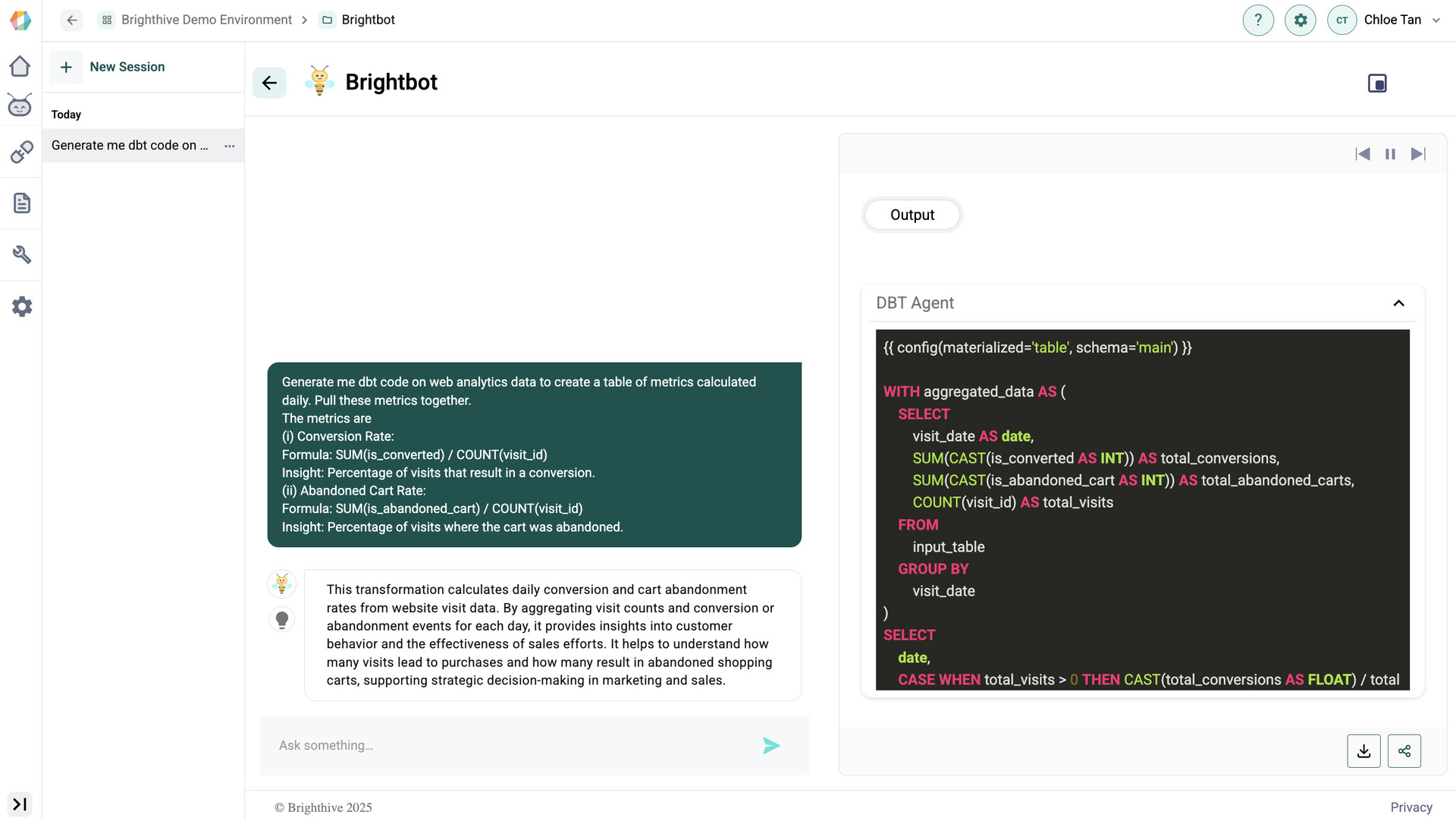Screen dimensions: 1456x821
Task: Pause the output playback
Action: pyautogui.click(x=1390, y=154)
